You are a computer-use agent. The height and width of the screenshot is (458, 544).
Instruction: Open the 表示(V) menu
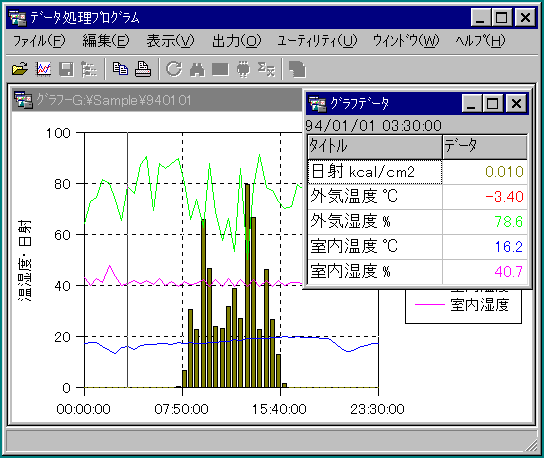coord(170,41)
